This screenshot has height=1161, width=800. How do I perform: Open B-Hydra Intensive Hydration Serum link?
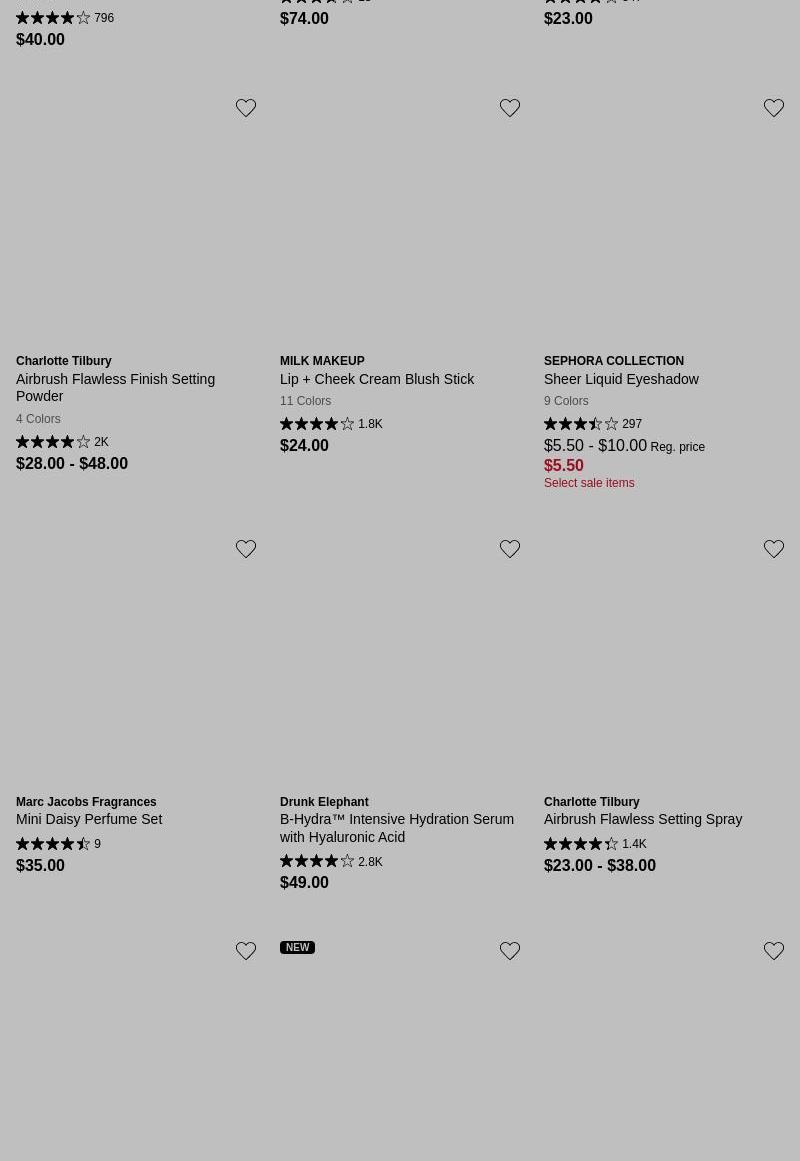coord(396,828)
